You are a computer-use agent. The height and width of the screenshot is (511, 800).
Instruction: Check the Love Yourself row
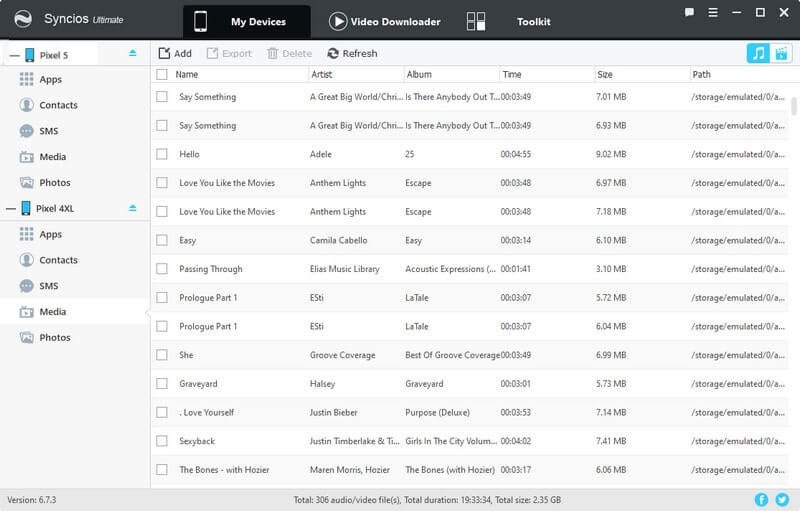point(162,412)
